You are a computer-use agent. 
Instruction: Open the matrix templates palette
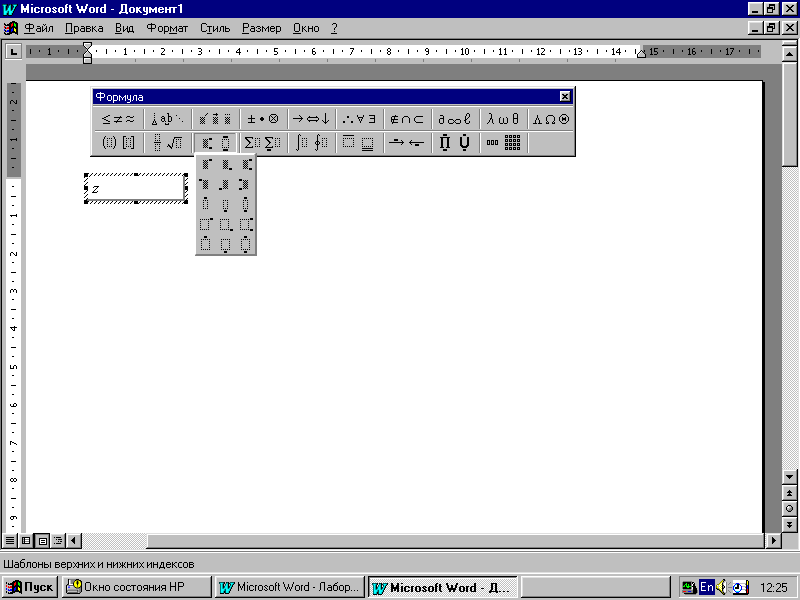coord(503,142)
